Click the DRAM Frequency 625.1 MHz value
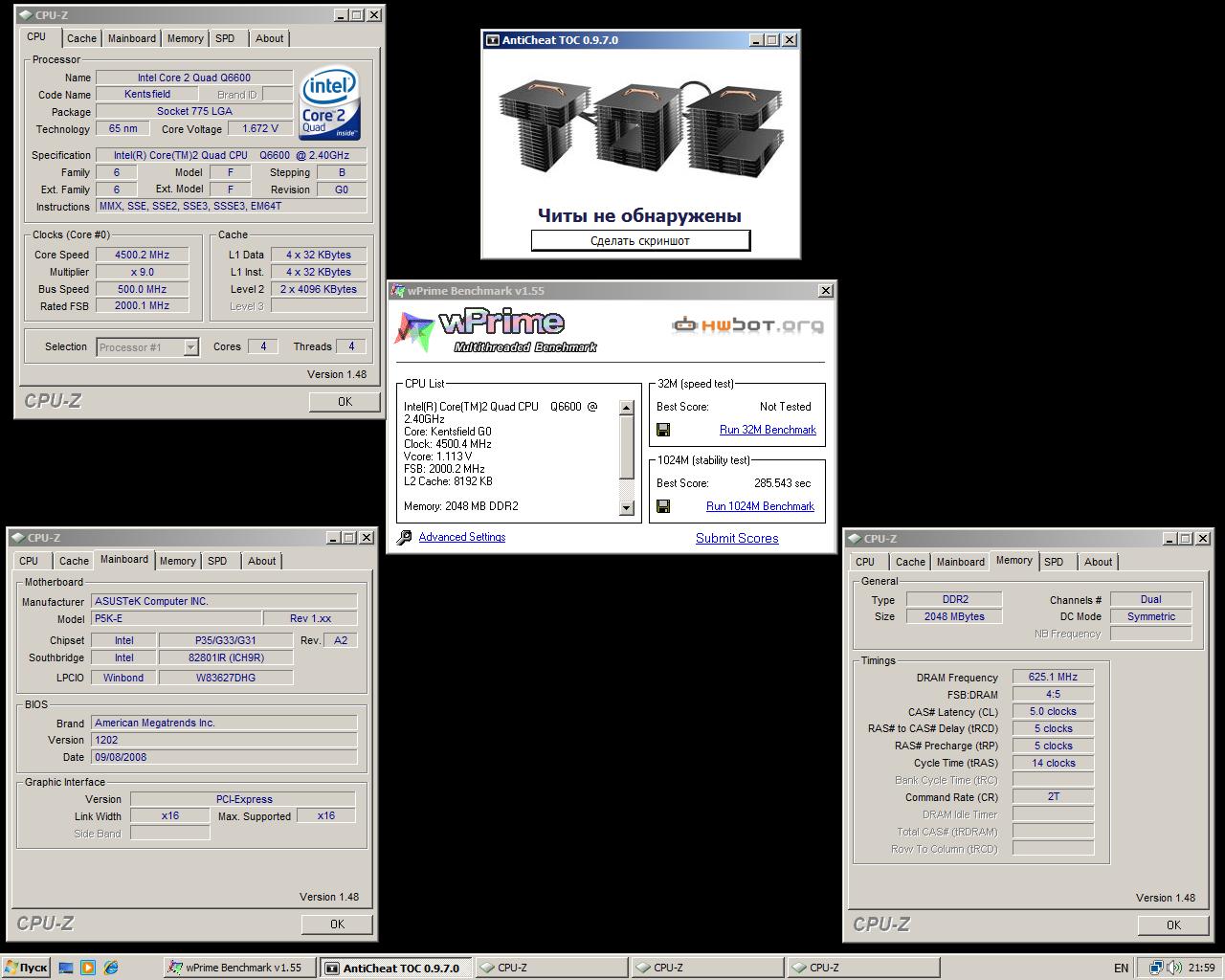Viewport: 1225px width, 980px height. [1053, 677]
